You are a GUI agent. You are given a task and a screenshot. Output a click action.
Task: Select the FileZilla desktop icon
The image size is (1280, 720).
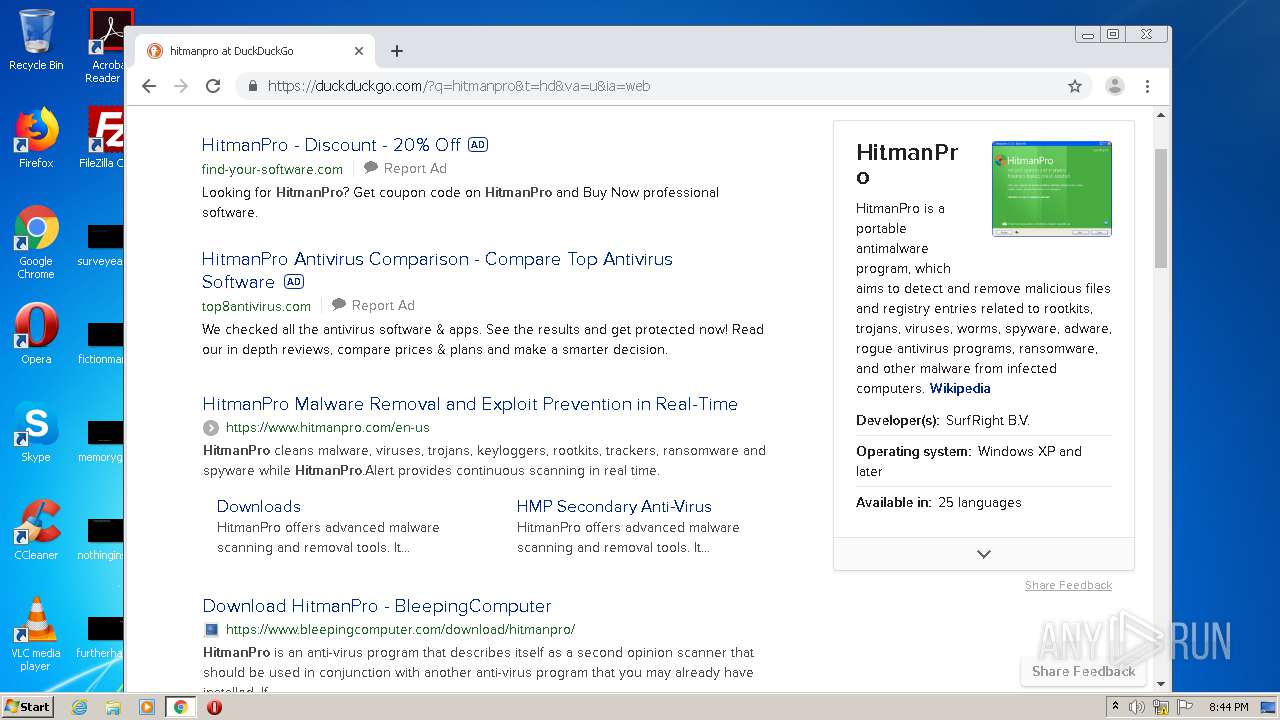pos(103,138)
